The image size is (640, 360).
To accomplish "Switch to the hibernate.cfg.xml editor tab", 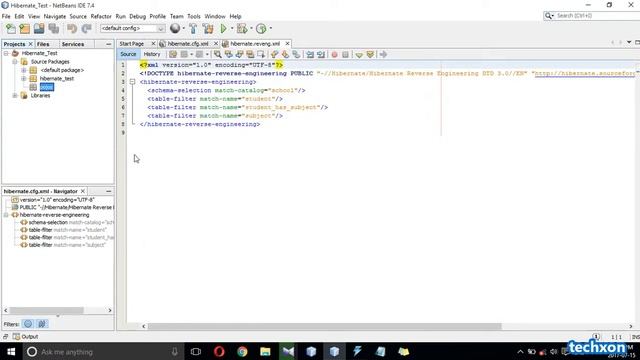I will 188,44.
